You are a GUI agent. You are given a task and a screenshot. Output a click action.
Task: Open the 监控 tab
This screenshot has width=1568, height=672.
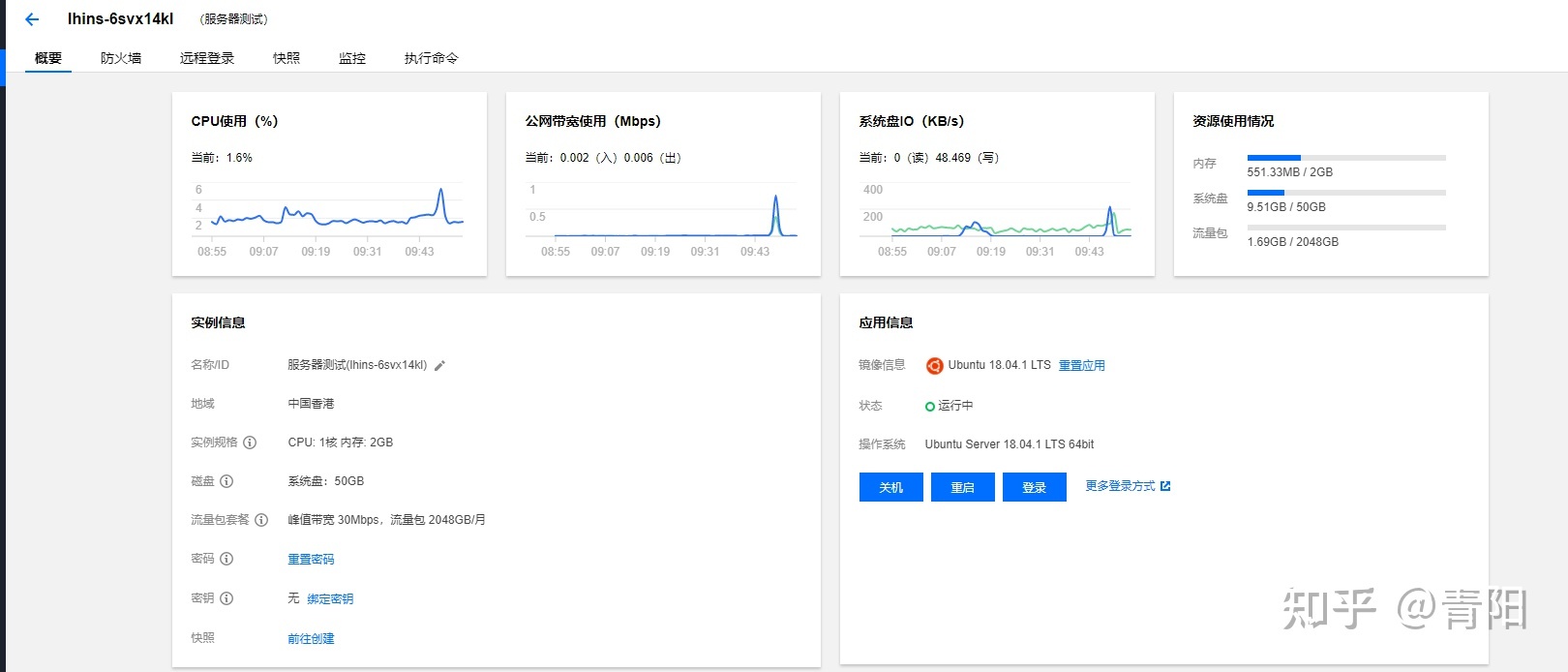(x=352, y=58)
